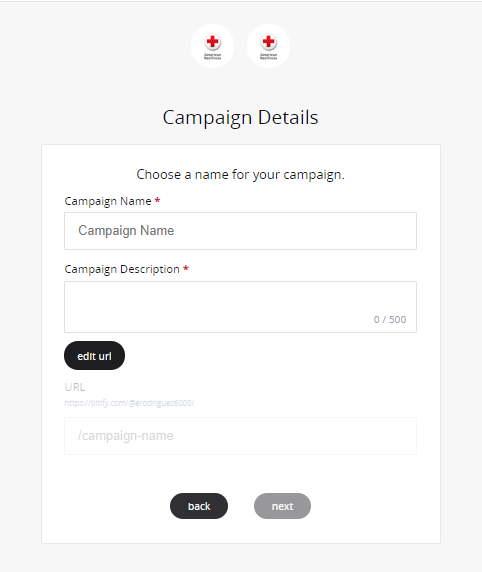This screenshot has height=572, width=482.
Task: Click the red asterisk beside Campaign Description
Action: point(186,269)
